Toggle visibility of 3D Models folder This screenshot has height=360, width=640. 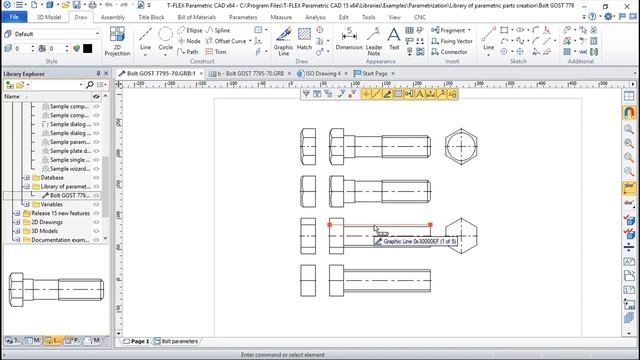pos(96,231)
